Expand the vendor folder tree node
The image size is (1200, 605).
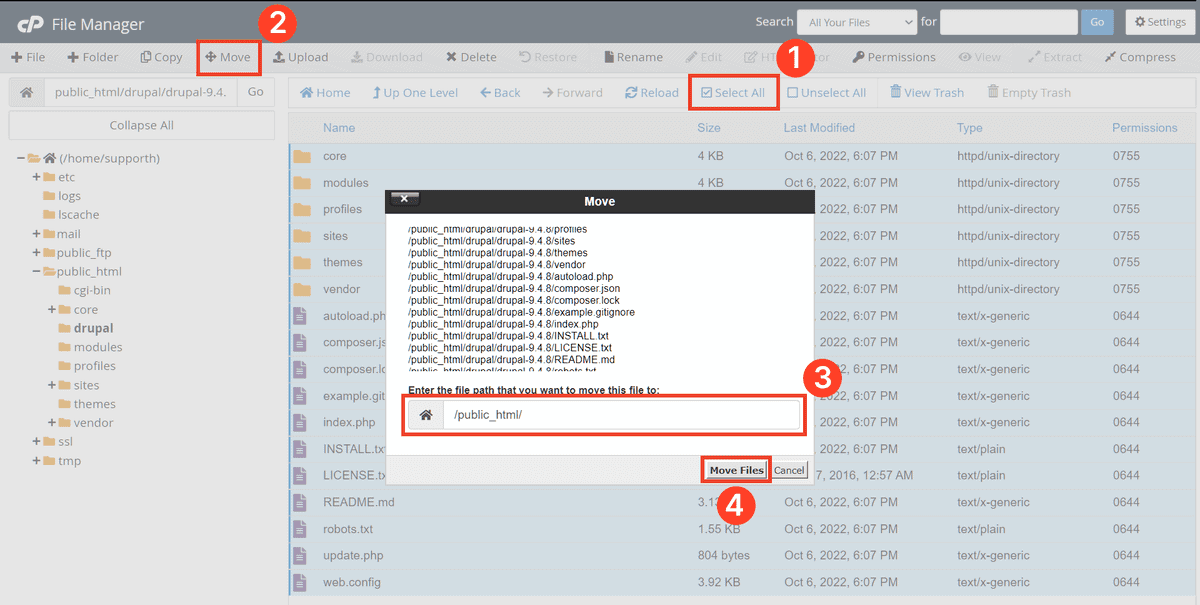[x=51, y=423]
